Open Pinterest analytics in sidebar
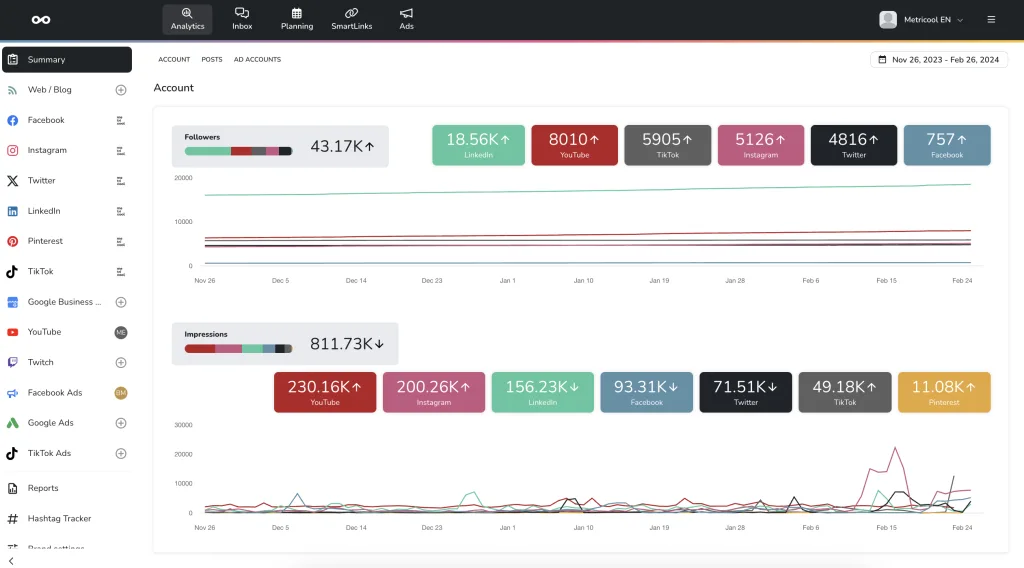This screenshot has width=1024, height=568. 45,241
